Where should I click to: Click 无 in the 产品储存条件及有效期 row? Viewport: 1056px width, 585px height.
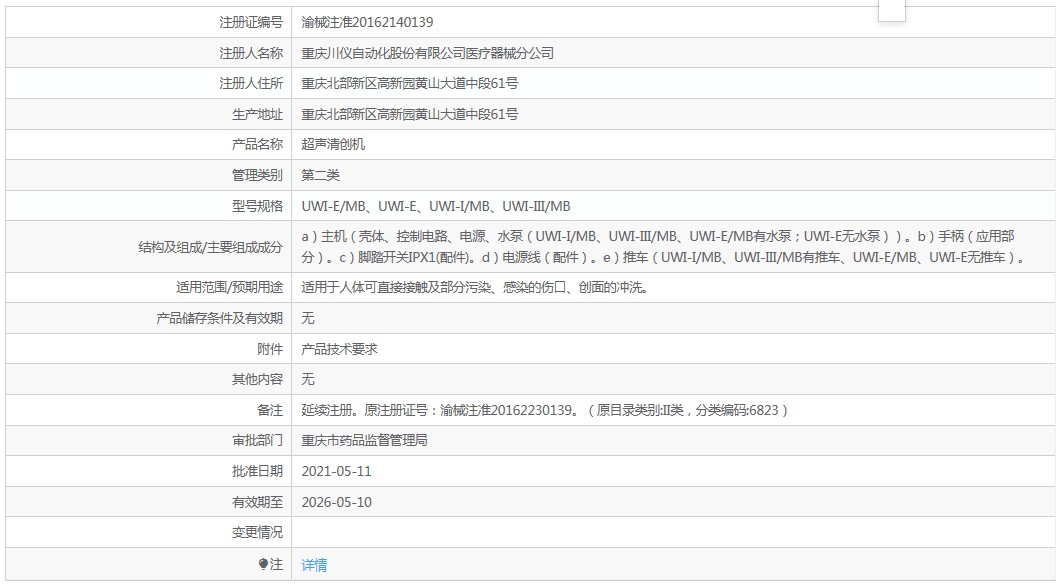(x=308, y=318)
